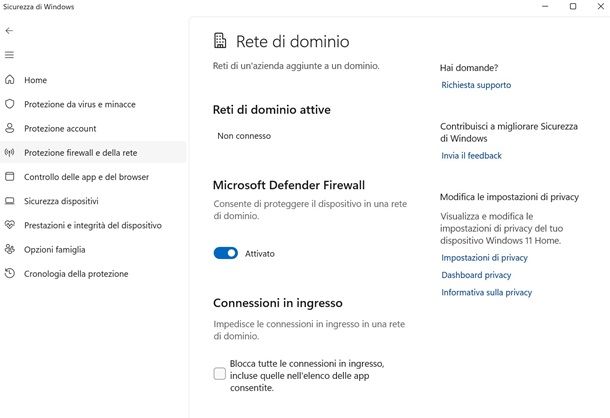
Task: Open Sicurezza dispositivi section
Action: 93,201
